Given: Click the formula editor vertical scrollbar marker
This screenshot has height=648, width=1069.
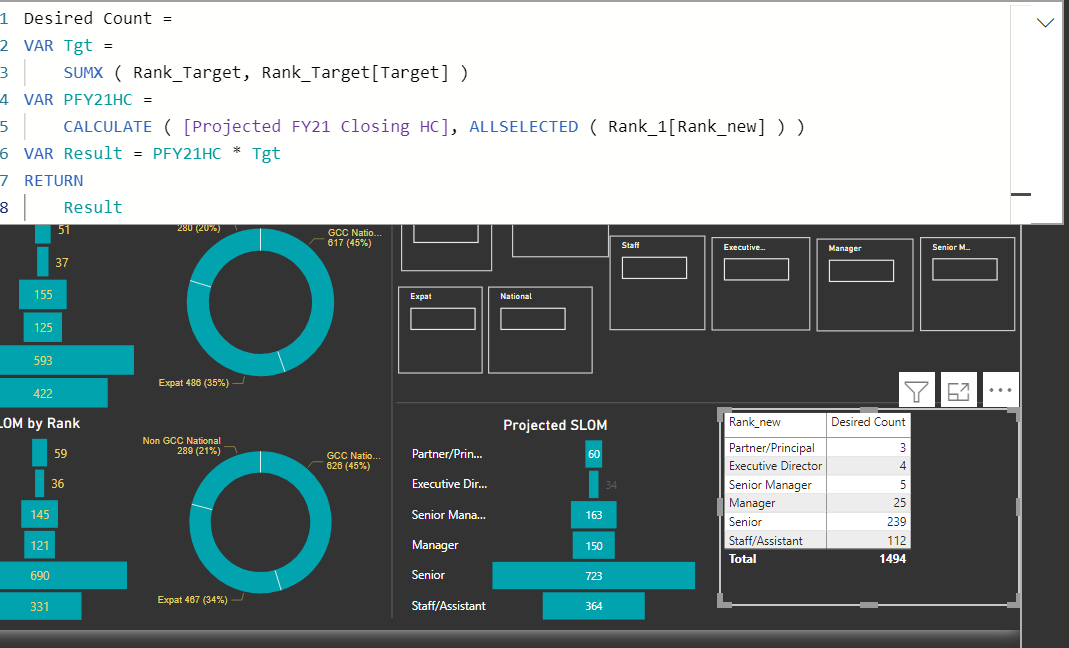Looking at the screenshot, I should 1021,194.
